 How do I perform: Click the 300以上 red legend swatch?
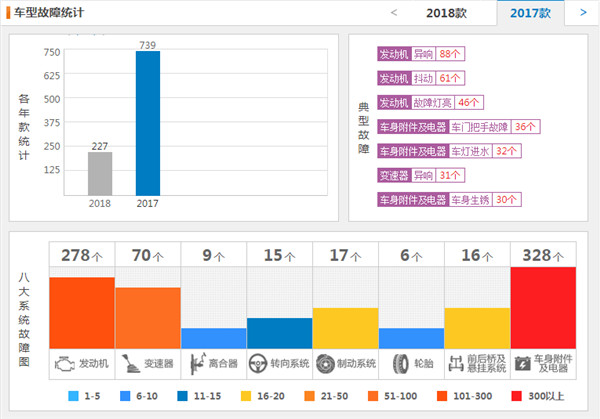coord(517,396)
